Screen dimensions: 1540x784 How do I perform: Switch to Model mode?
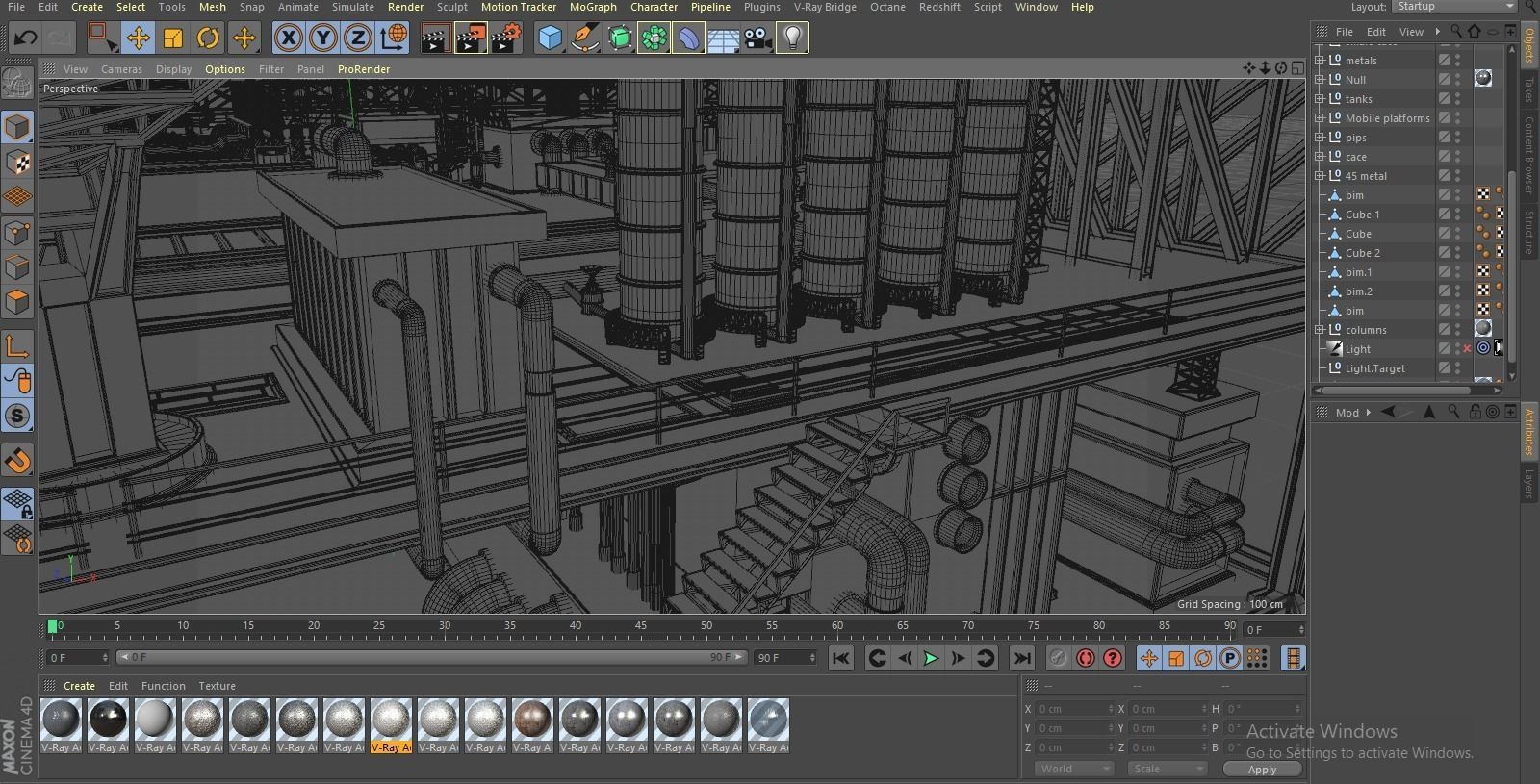tap(18, 127)
